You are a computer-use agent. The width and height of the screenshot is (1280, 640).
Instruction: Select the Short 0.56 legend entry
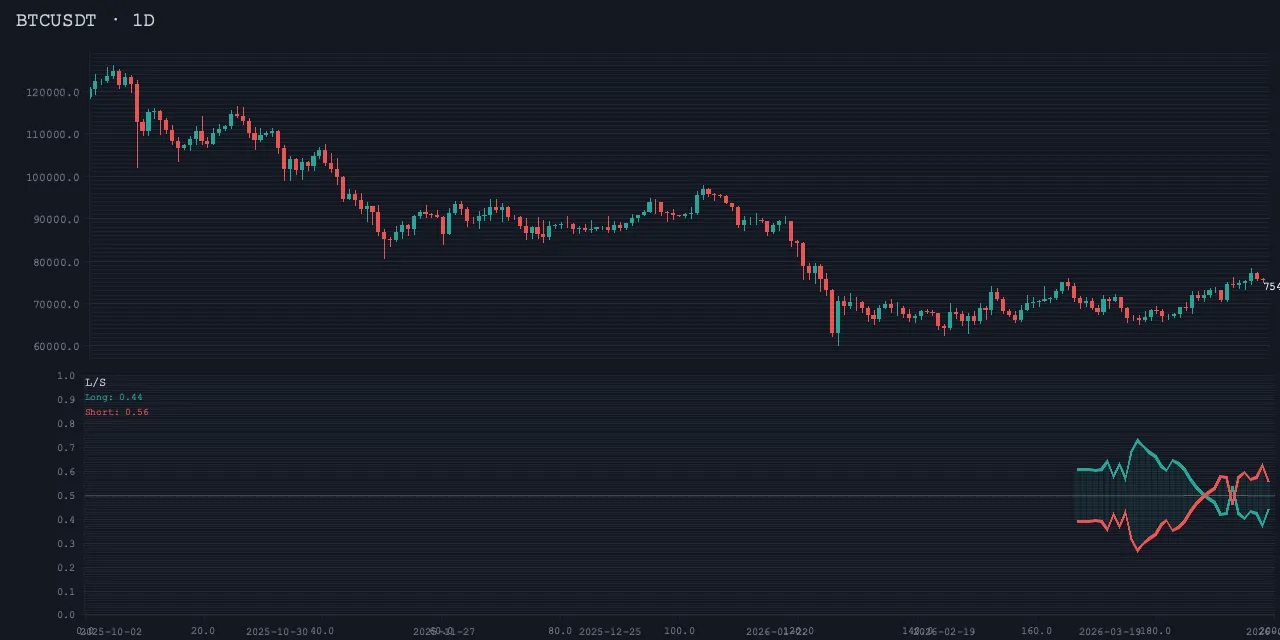(116, 412)
